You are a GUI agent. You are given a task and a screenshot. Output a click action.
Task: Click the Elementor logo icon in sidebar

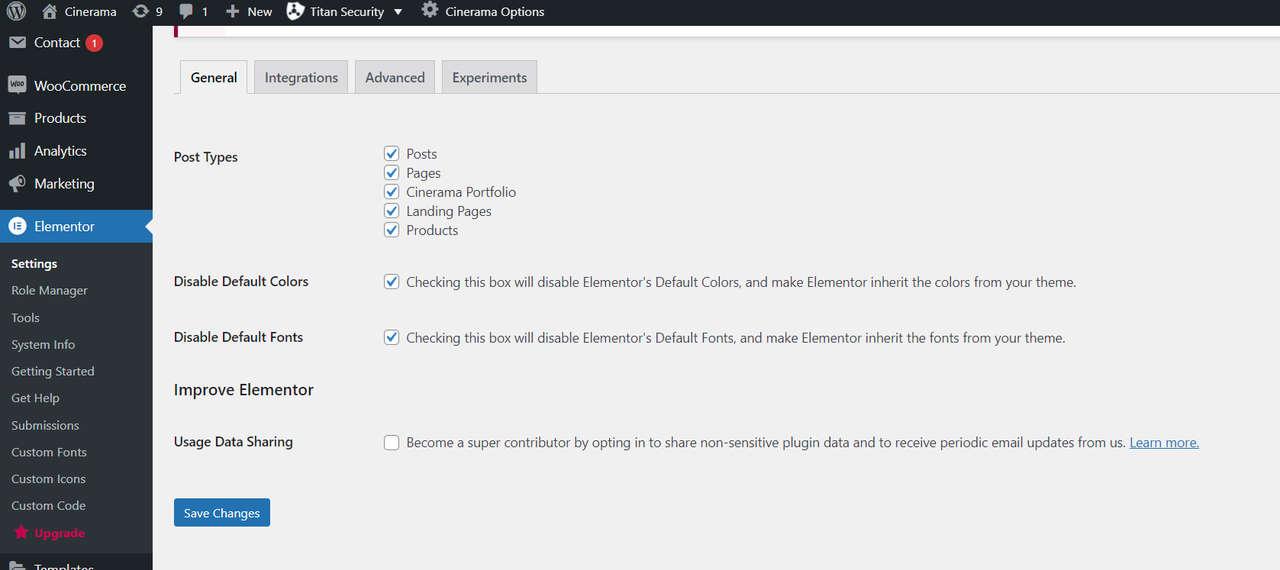coord(17,227)
